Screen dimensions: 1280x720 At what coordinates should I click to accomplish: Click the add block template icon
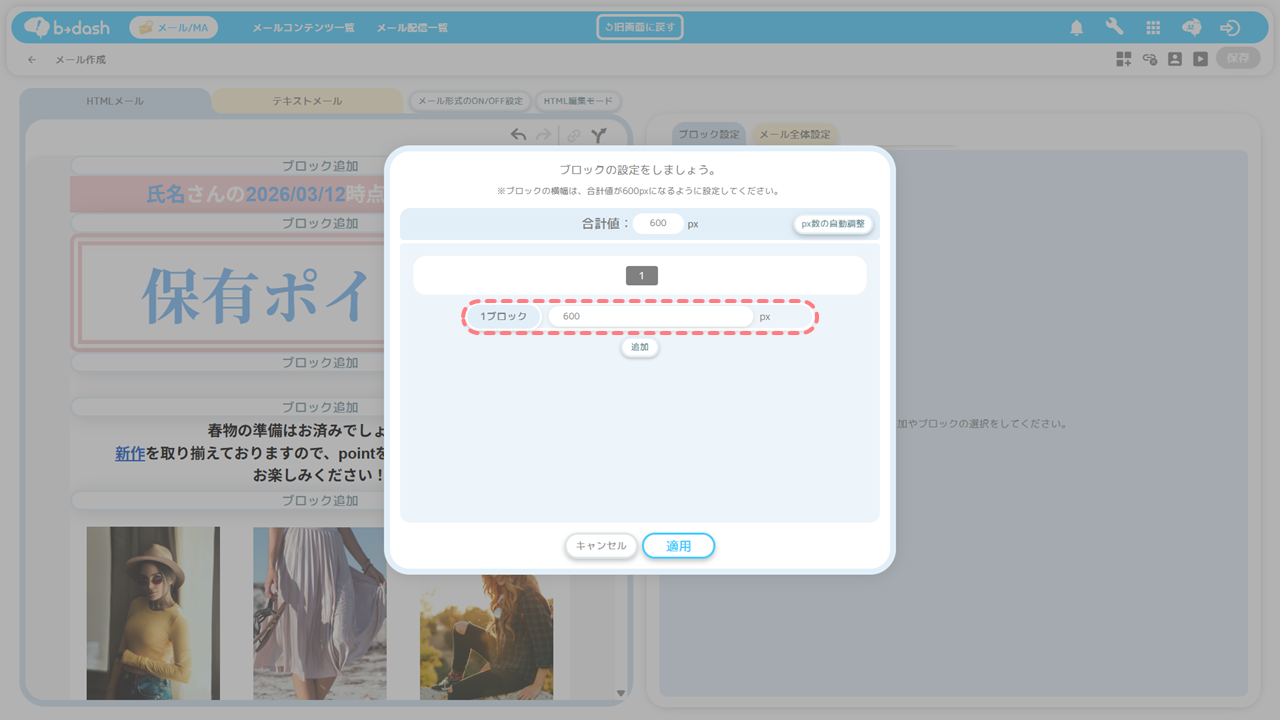tap(1124, 59)
